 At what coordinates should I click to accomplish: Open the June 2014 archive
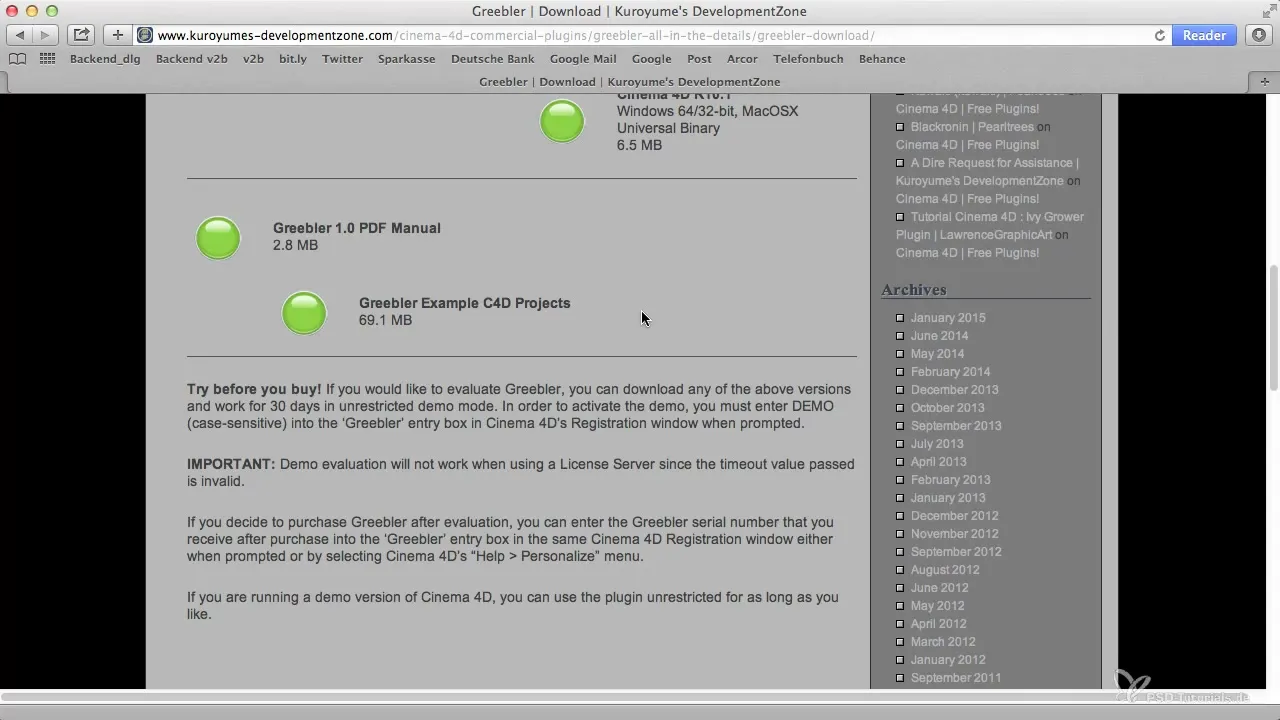click(939, 336)
